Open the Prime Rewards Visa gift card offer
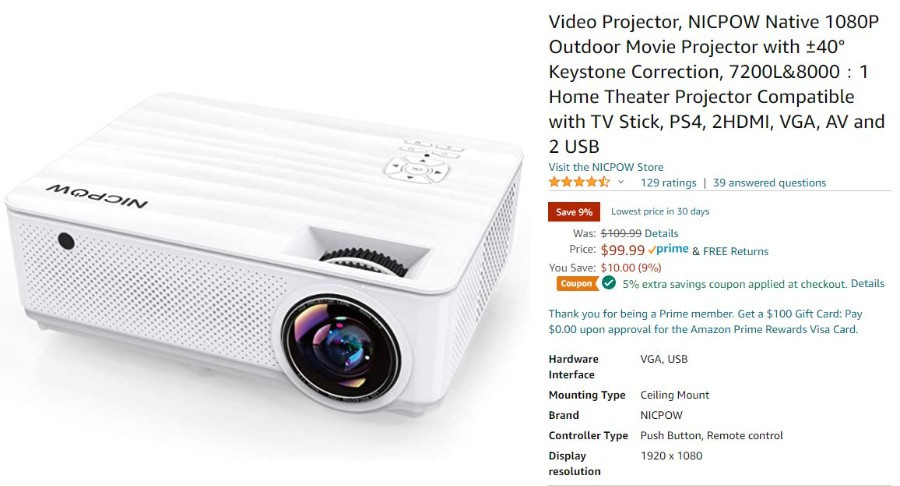 (705, 321)
